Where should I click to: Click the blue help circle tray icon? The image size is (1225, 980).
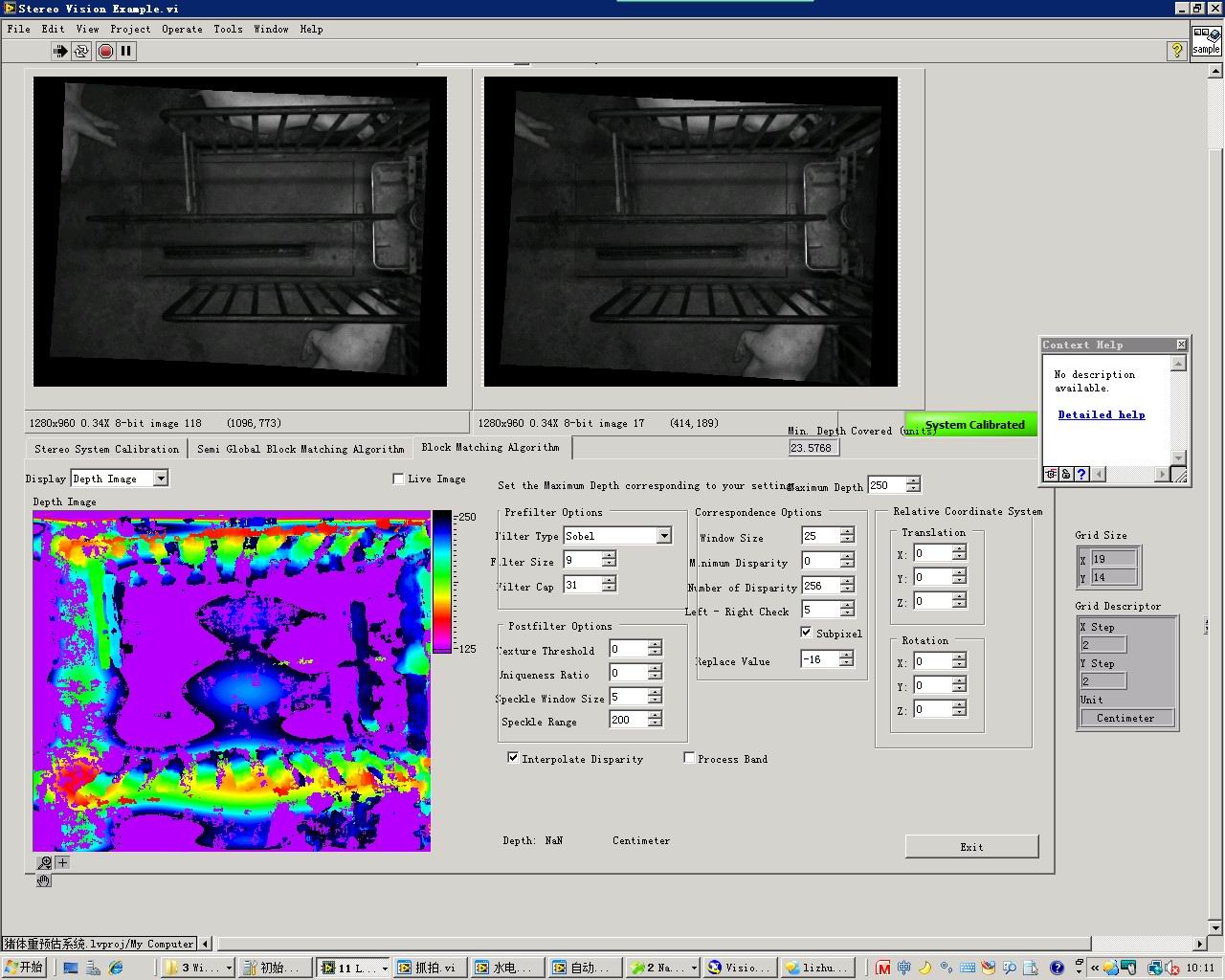[1057, 968]
